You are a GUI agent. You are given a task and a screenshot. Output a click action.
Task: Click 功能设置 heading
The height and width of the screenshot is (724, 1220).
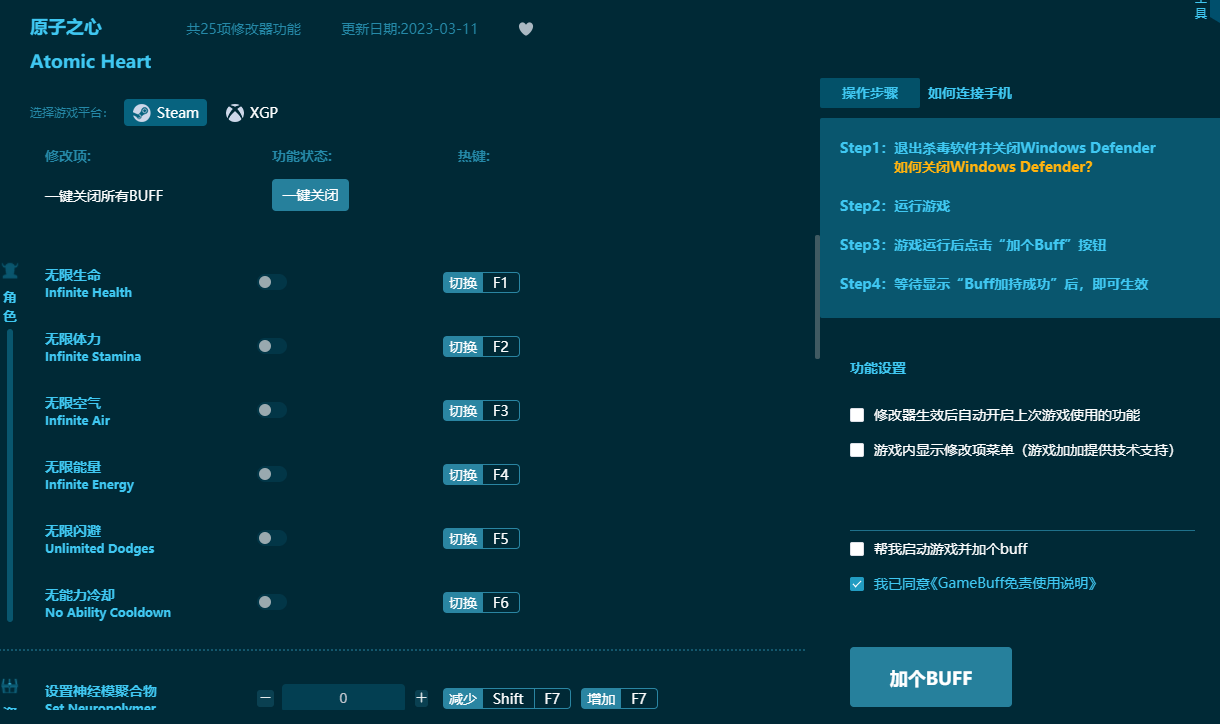878,368
